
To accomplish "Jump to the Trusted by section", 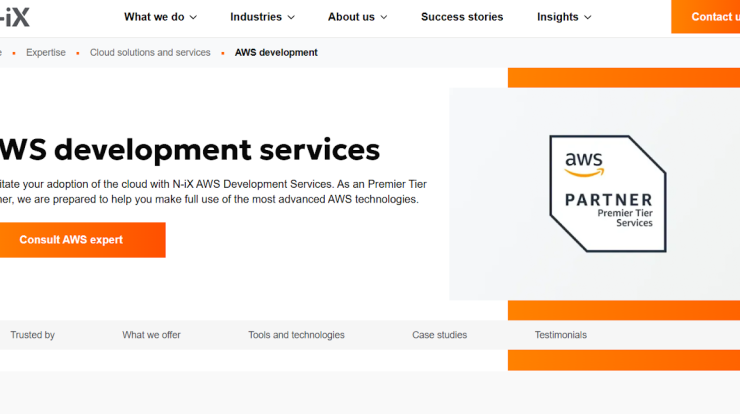I will click(x=33, y=335).
